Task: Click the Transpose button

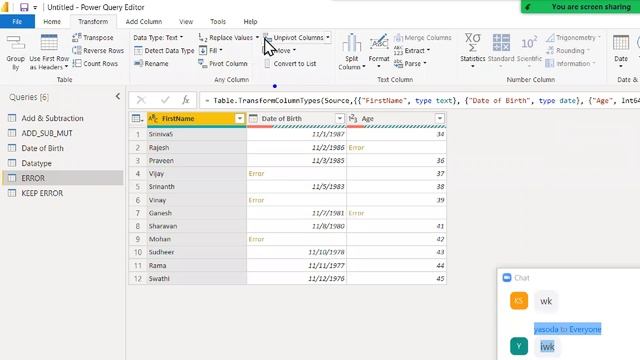Action: pos(93,38)
